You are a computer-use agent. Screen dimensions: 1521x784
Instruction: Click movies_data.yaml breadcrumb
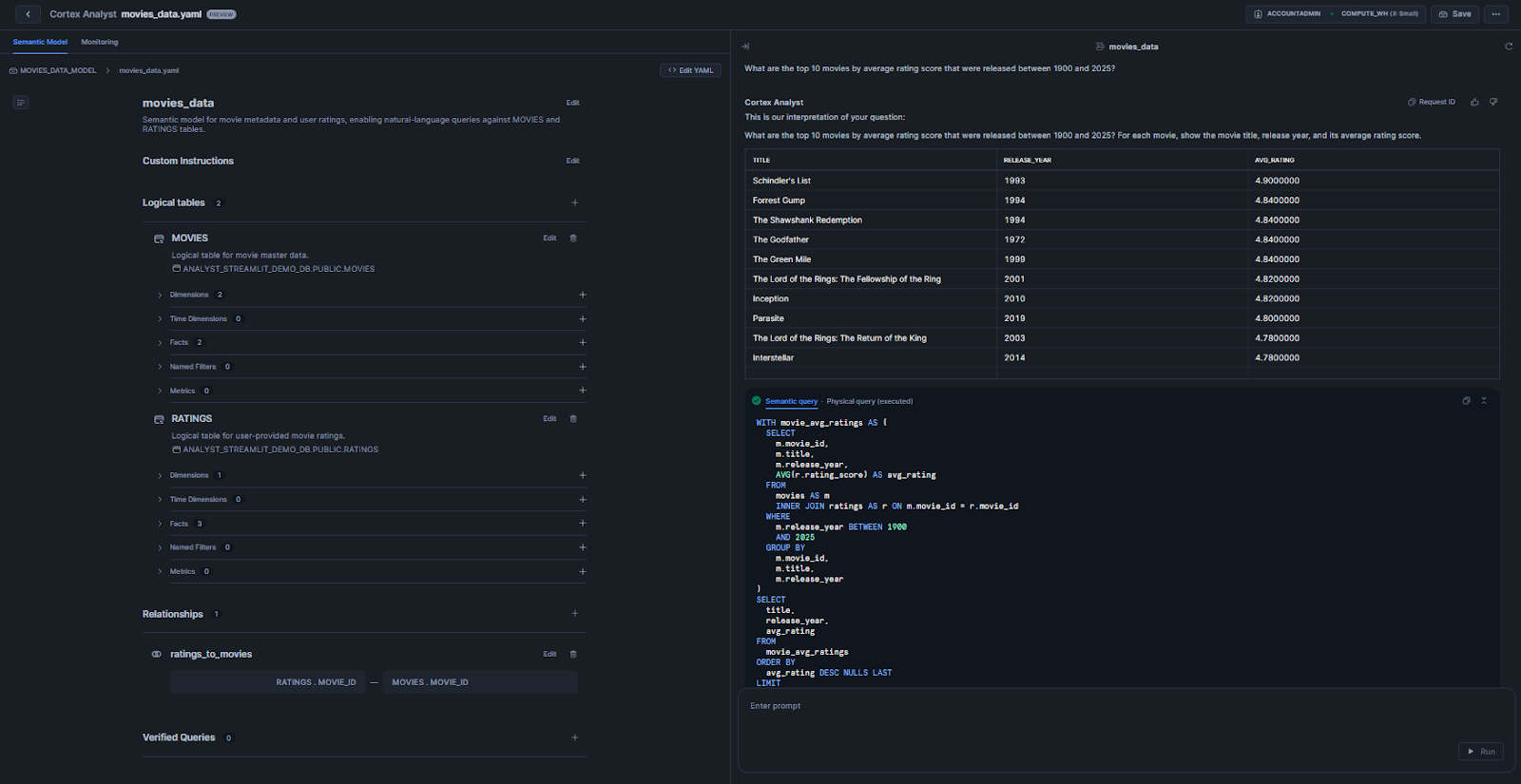pos(149,70)
